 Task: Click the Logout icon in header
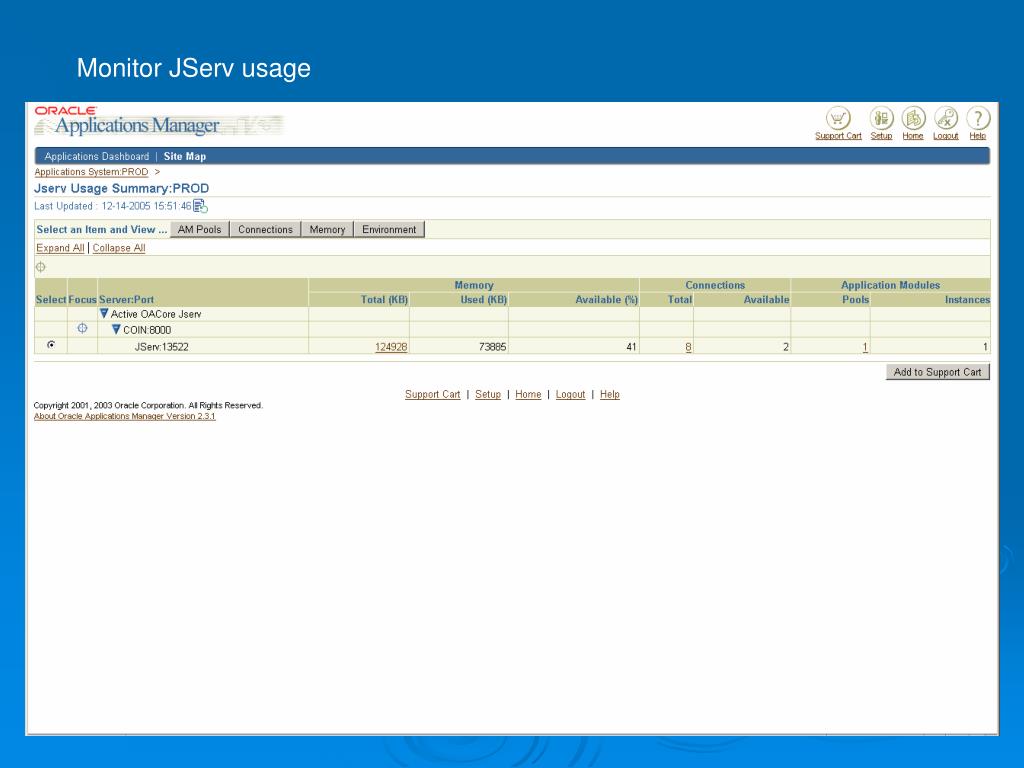click(946, 119)
